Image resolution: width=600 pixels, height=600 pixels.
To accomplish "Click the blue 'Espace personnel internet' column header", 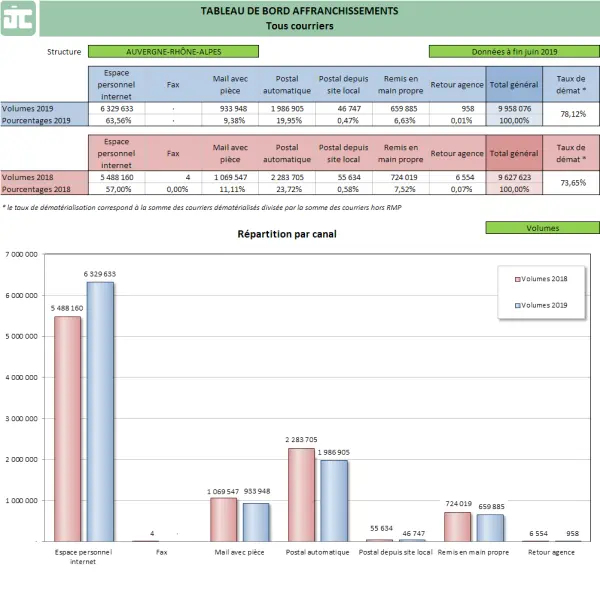I will (x=117, y=85).
